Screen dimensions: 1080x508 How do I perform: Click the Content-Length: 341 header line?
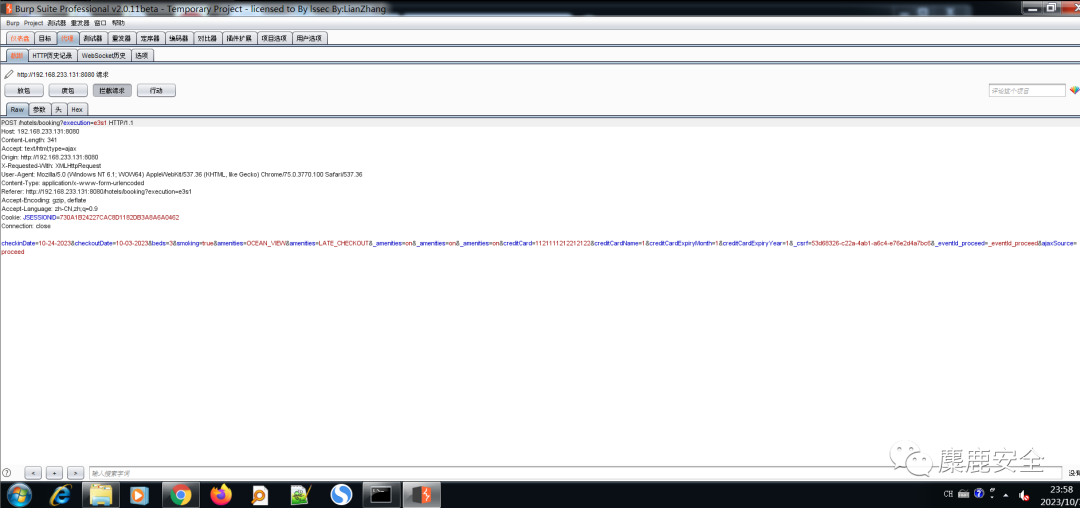pos(29,140)
